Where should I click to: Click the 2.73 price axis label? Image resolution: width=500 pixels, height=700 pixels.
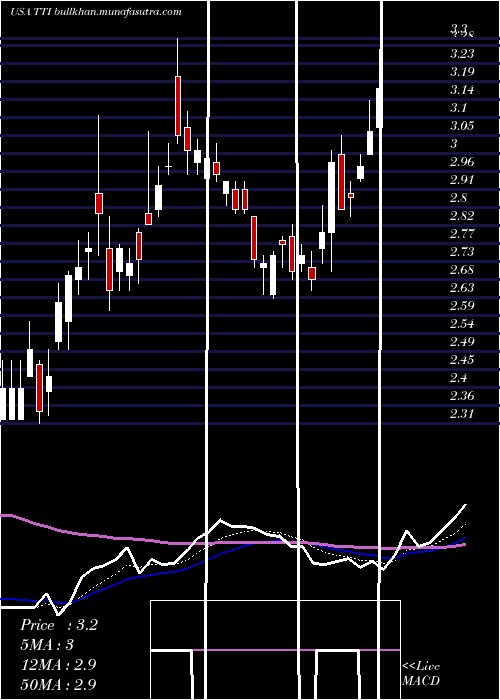[462, 252]
